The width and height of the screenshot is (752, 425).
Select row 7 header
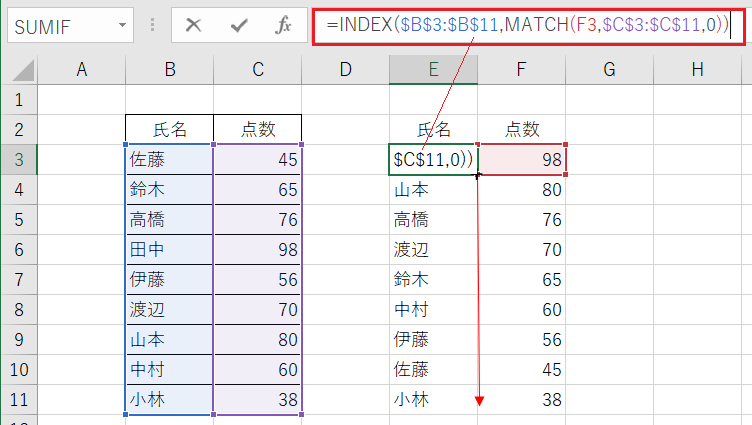[x=19, y=280]
